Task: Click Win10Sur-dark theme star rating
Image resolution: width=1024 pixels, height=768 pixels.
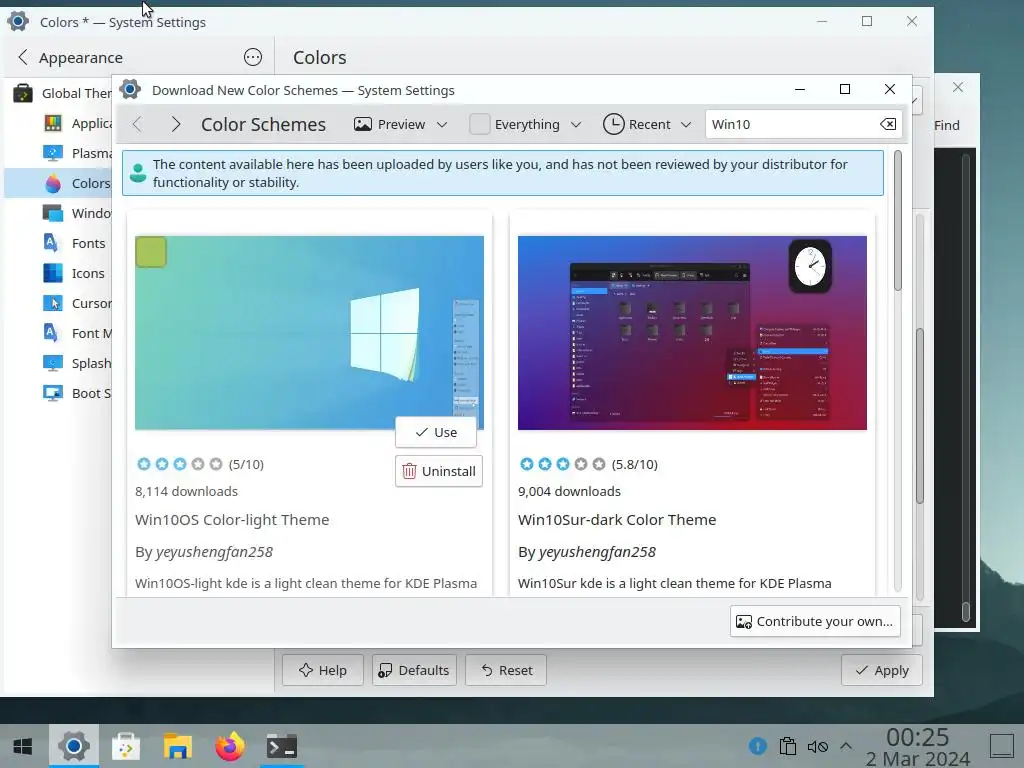Action: (562, 464)
